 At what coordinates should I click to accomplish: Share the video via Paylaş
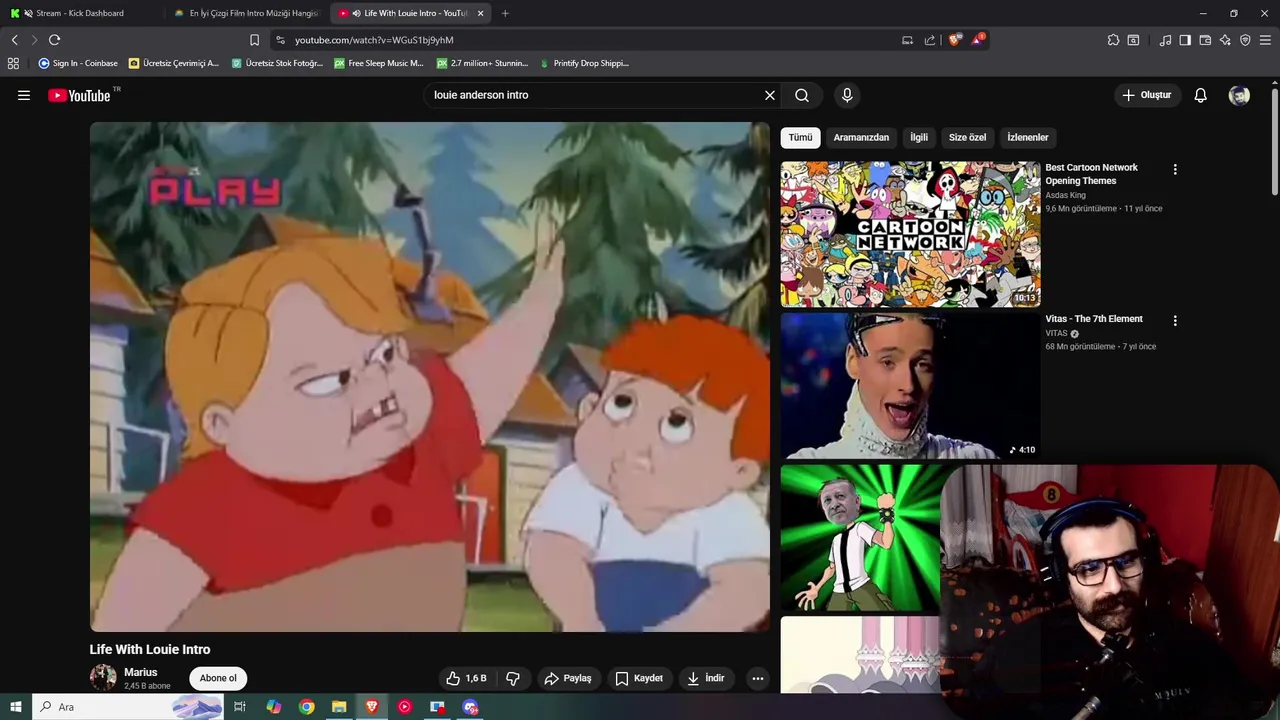click(x=567, y=678)
